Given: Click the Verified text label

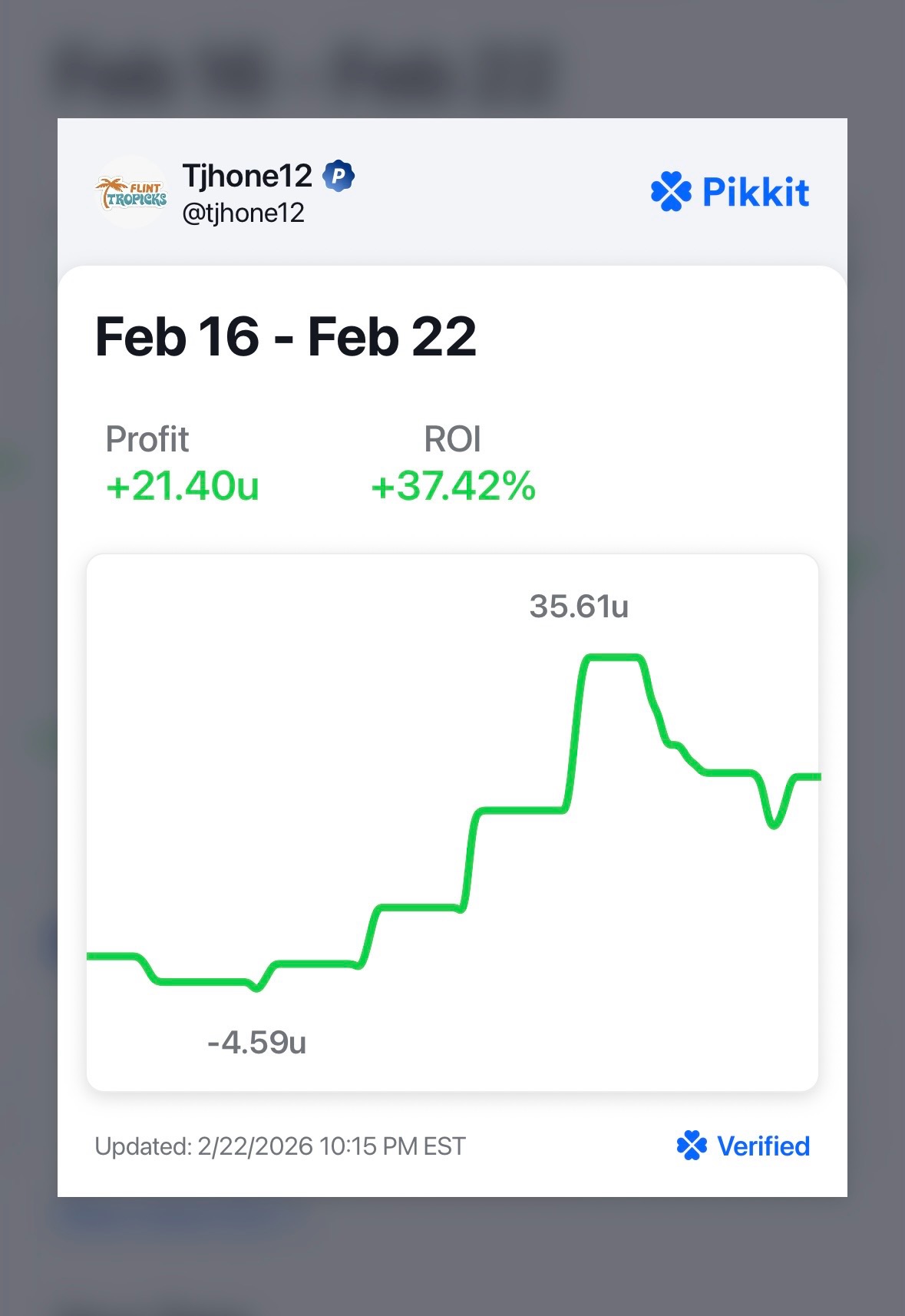Looking at the screenshot, I should coord(763,1146).
